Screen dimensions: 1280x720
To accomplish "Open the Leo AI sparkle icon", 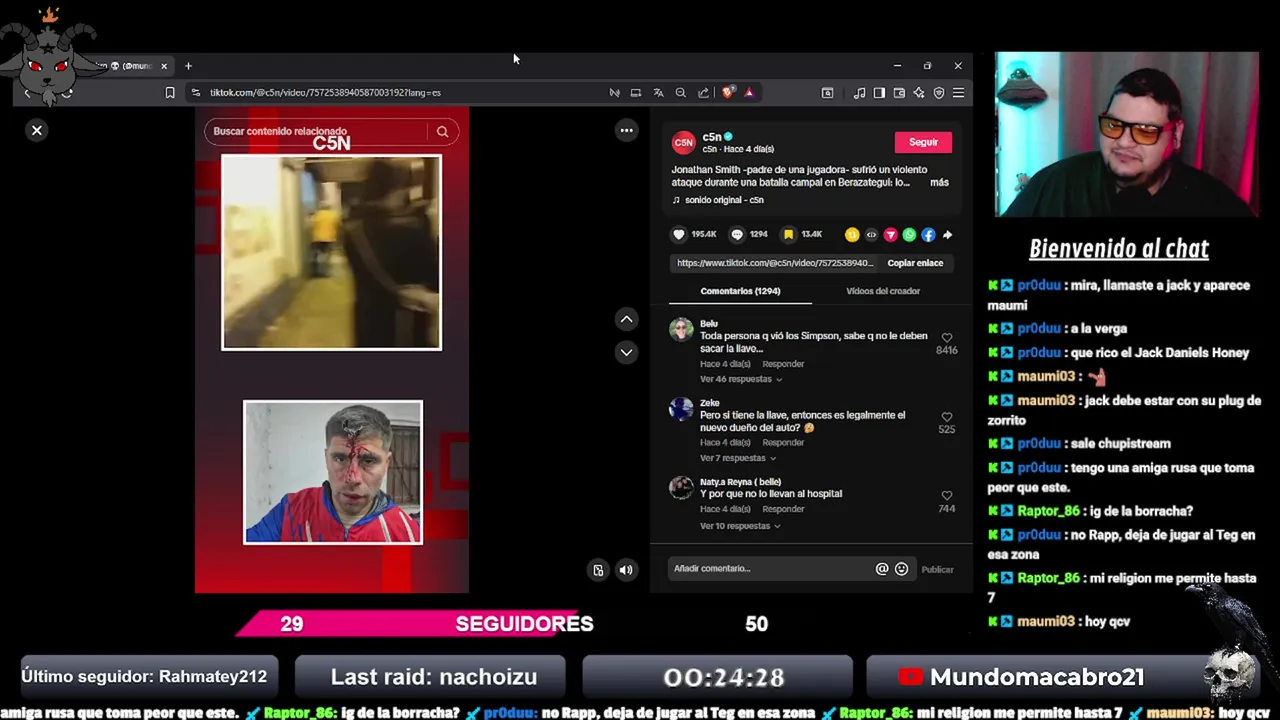I will (919, 93).
